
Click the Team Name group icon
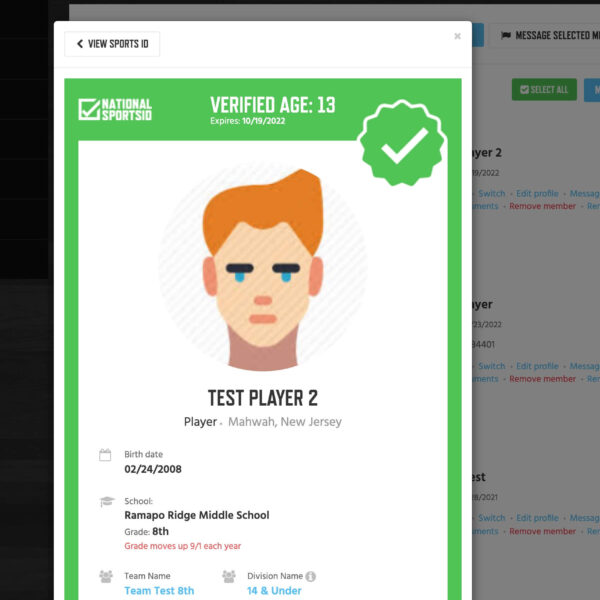coord(106,576)
